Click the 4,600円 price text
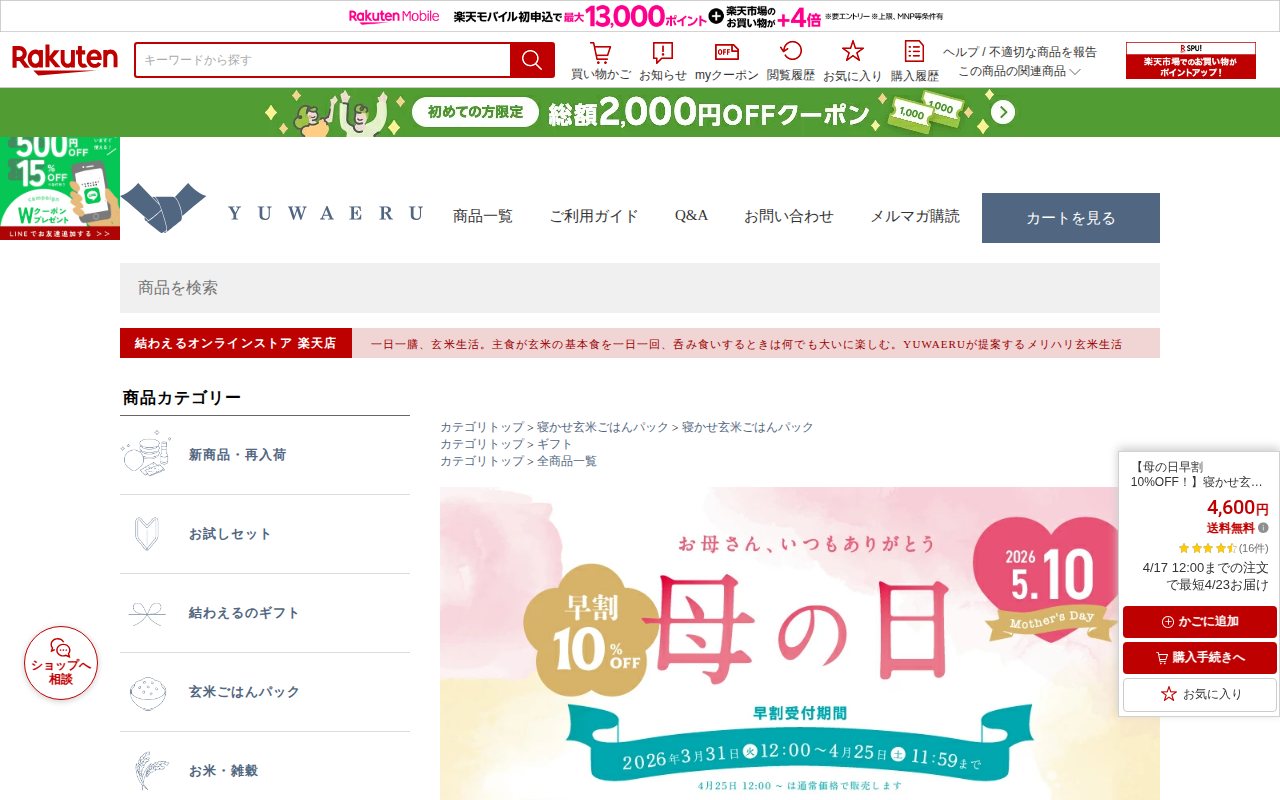 [1237, 508]
